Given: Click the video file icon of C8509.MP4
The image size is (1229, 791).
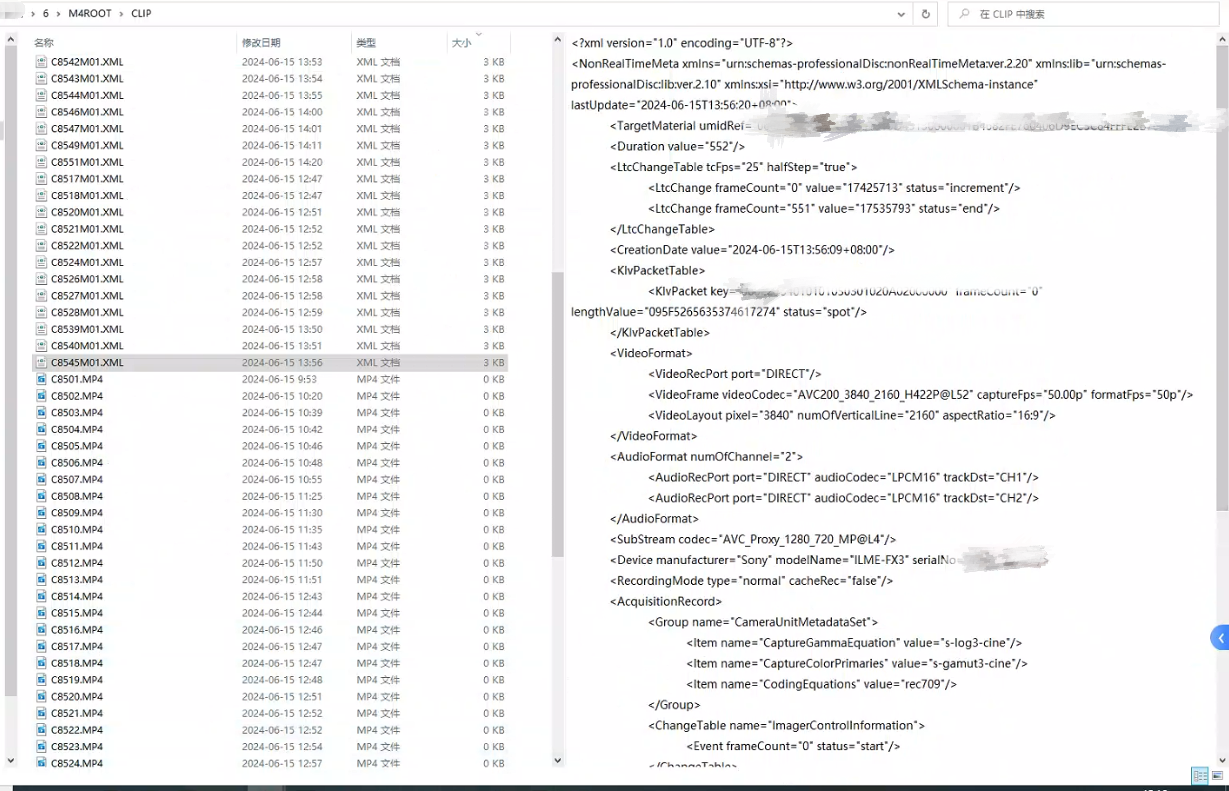Looking at the screenshot, I should click(42, 513).
